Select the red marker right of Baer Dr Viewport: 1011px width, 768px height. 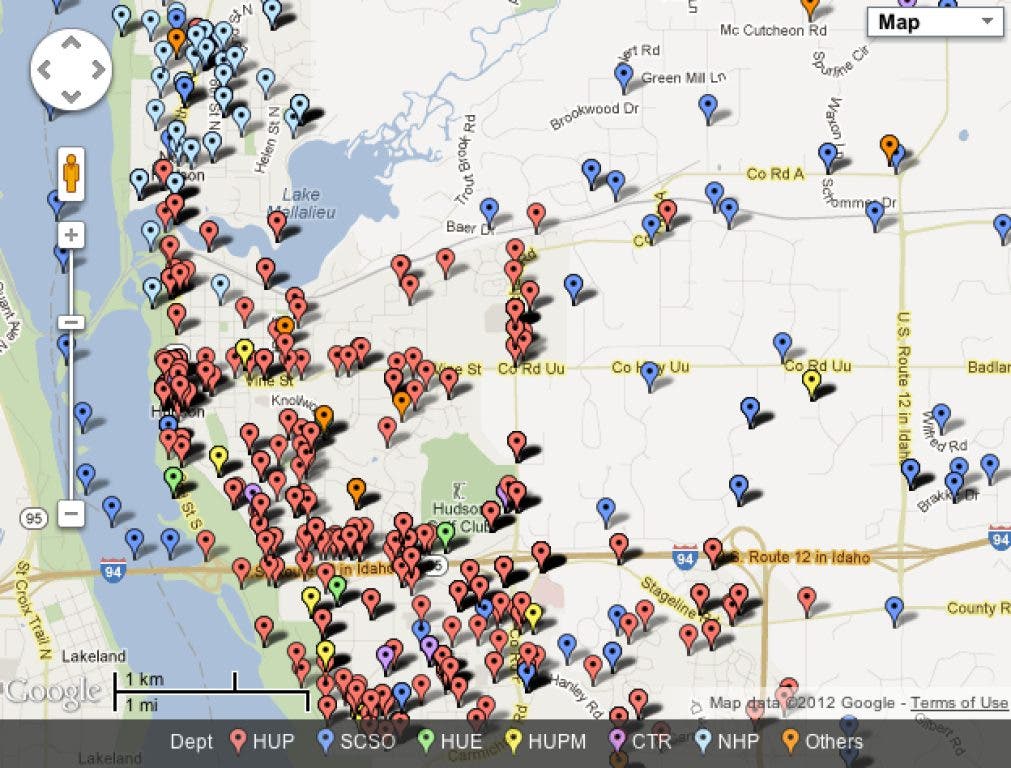click(x=536, y=216)
